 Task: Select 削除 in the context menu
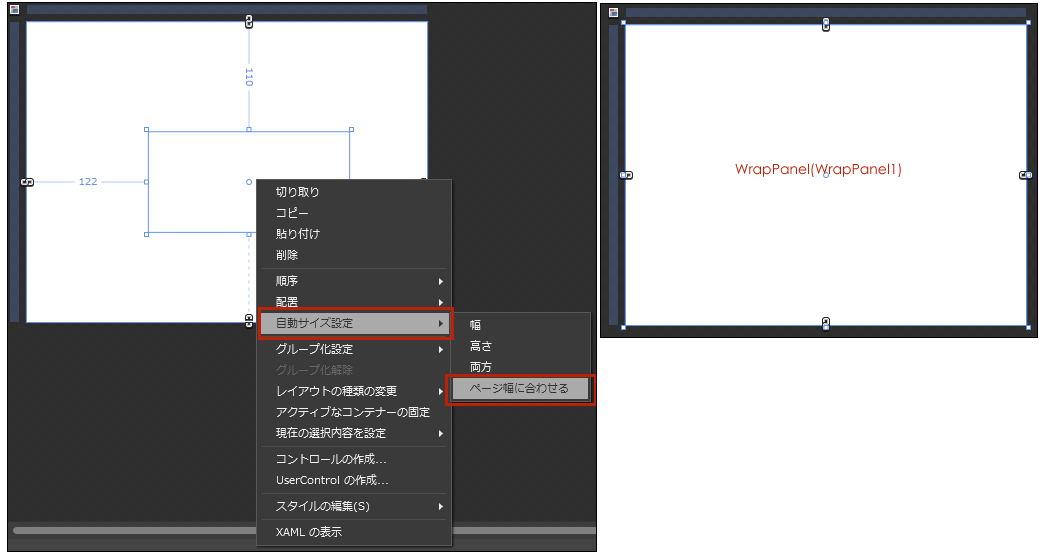(x=354, y=255)
